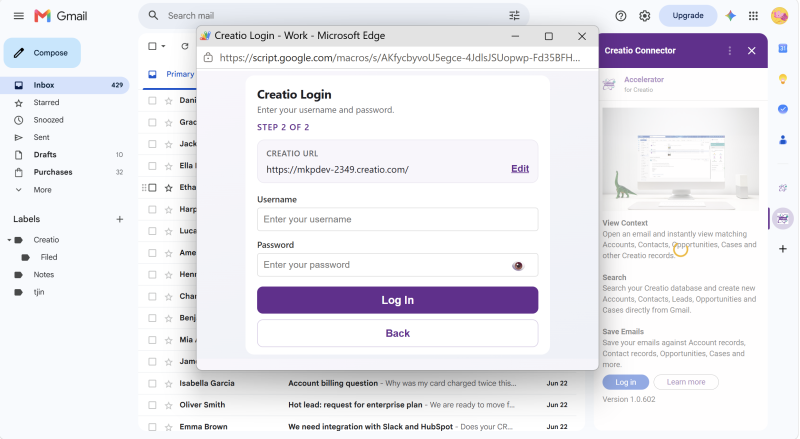Check the Emma Brown email checkbox
800x439 pixels.
[x=152, y=427]
